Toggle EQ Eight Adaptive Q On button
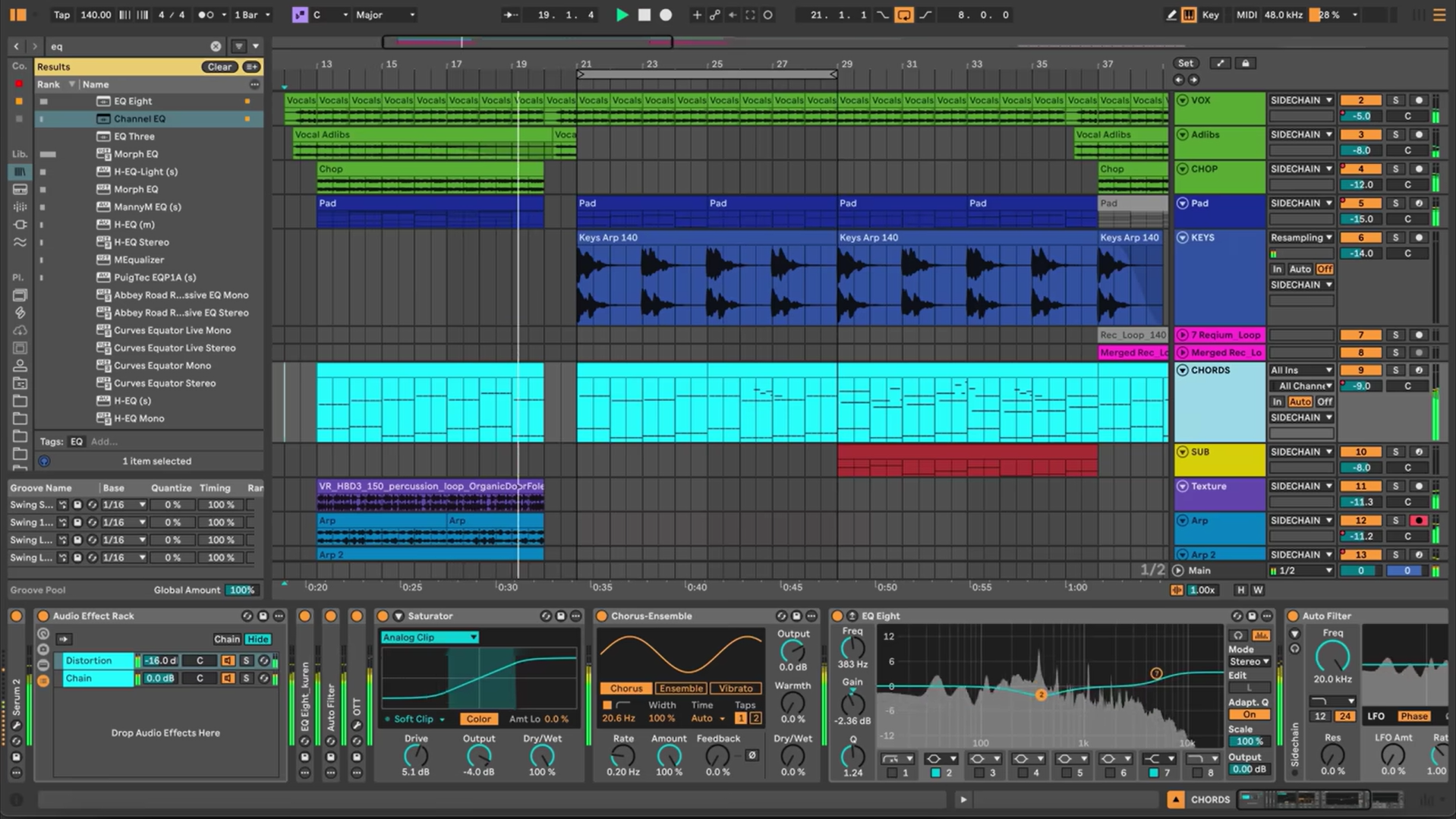This screenshot has height=819, width=1456. [x=1249, y=715]
